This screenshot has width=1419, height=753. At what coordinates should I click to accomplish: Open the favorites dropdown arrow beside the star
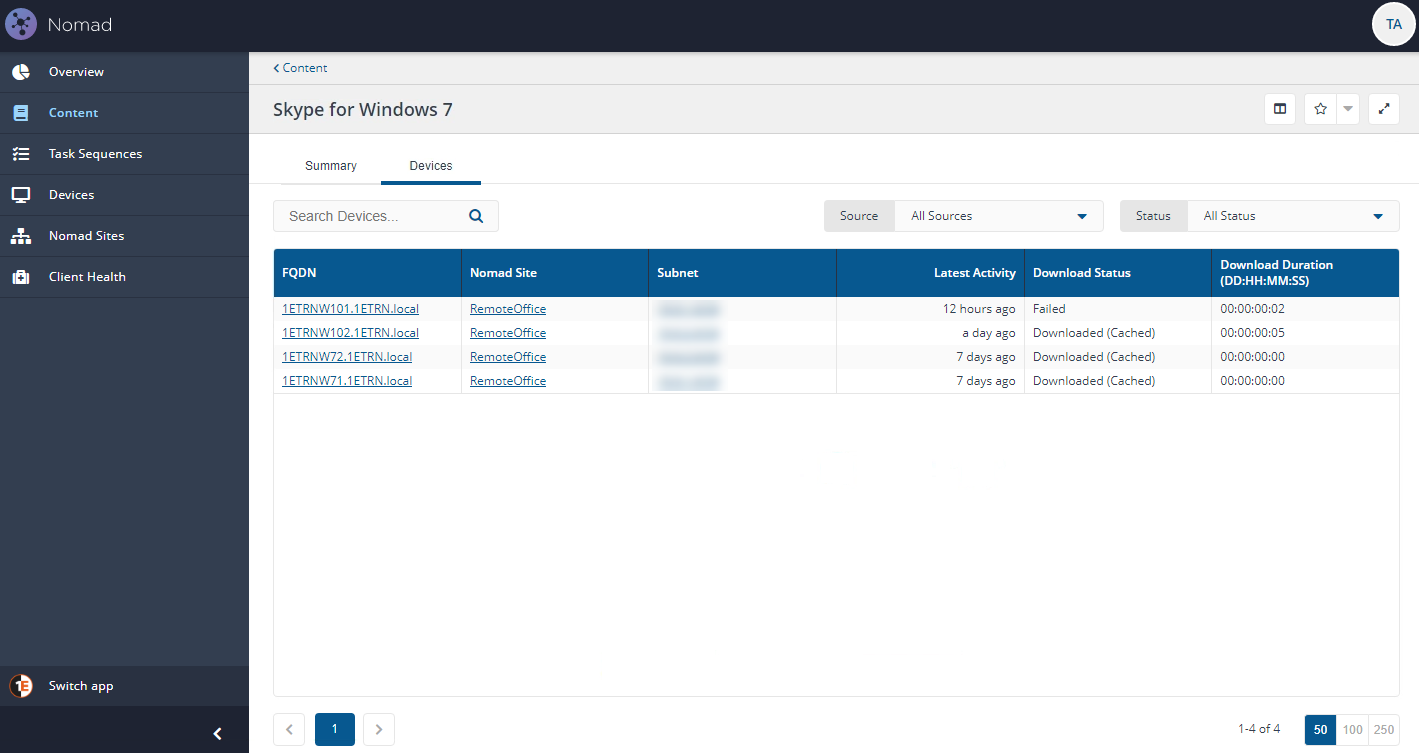click(x=1348, y=109)
